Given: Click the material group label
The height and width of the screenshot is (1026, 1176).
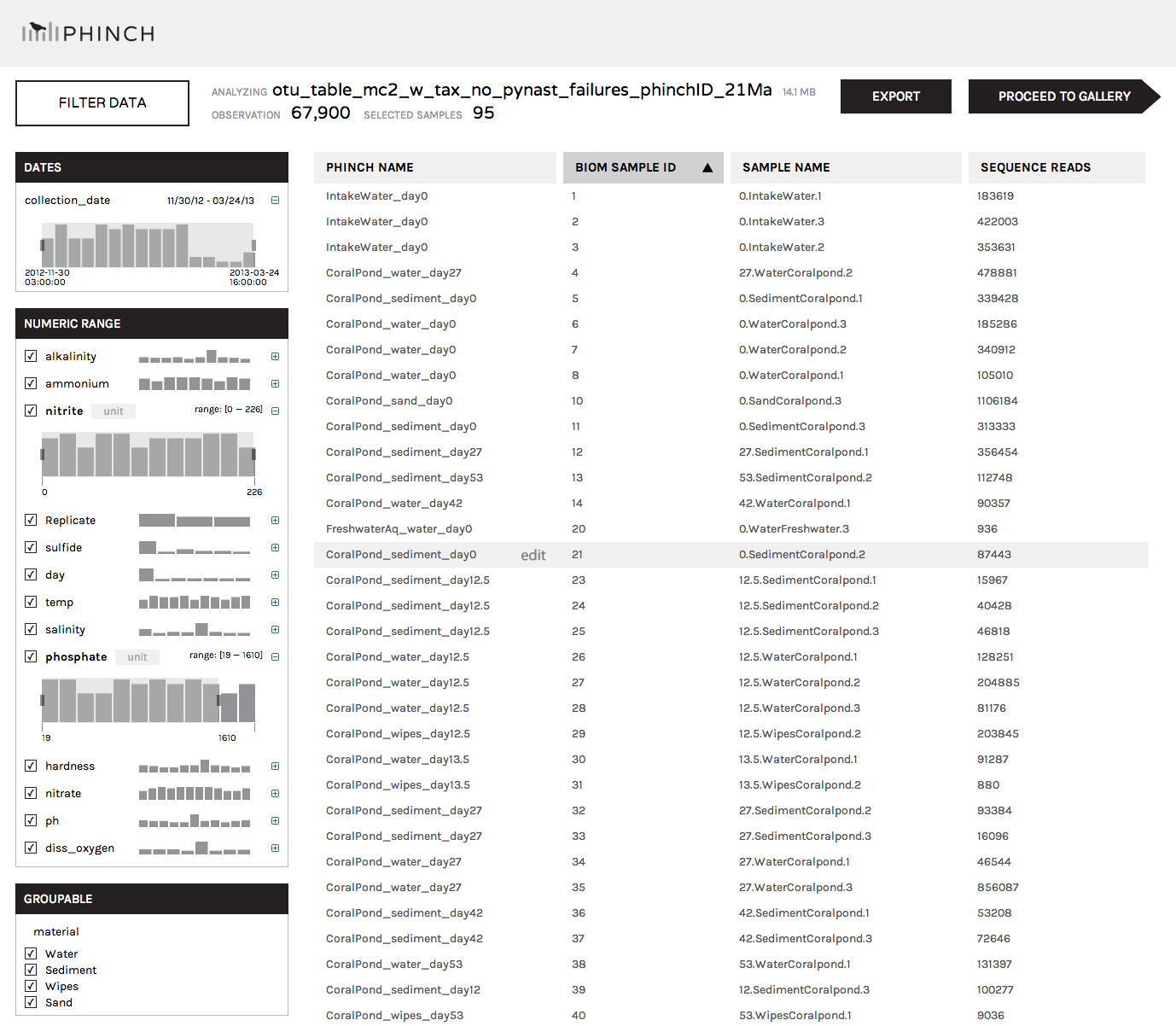Looking at the screenshot, I should click(56, 932).
